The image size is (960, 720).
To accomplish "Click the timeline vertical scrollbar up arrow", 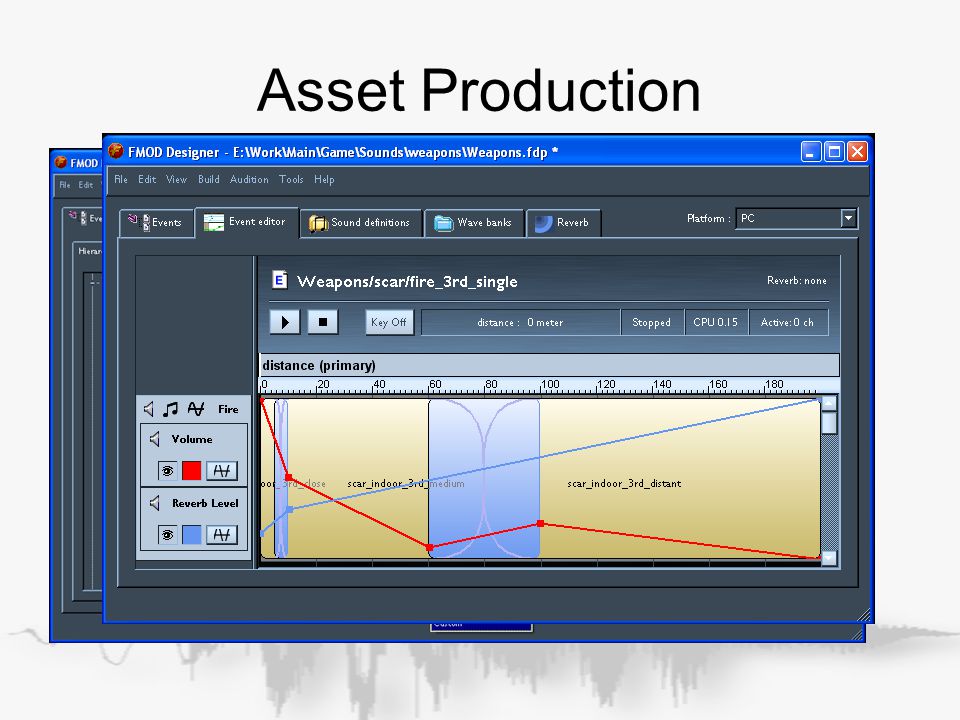I will click(829, 402).
